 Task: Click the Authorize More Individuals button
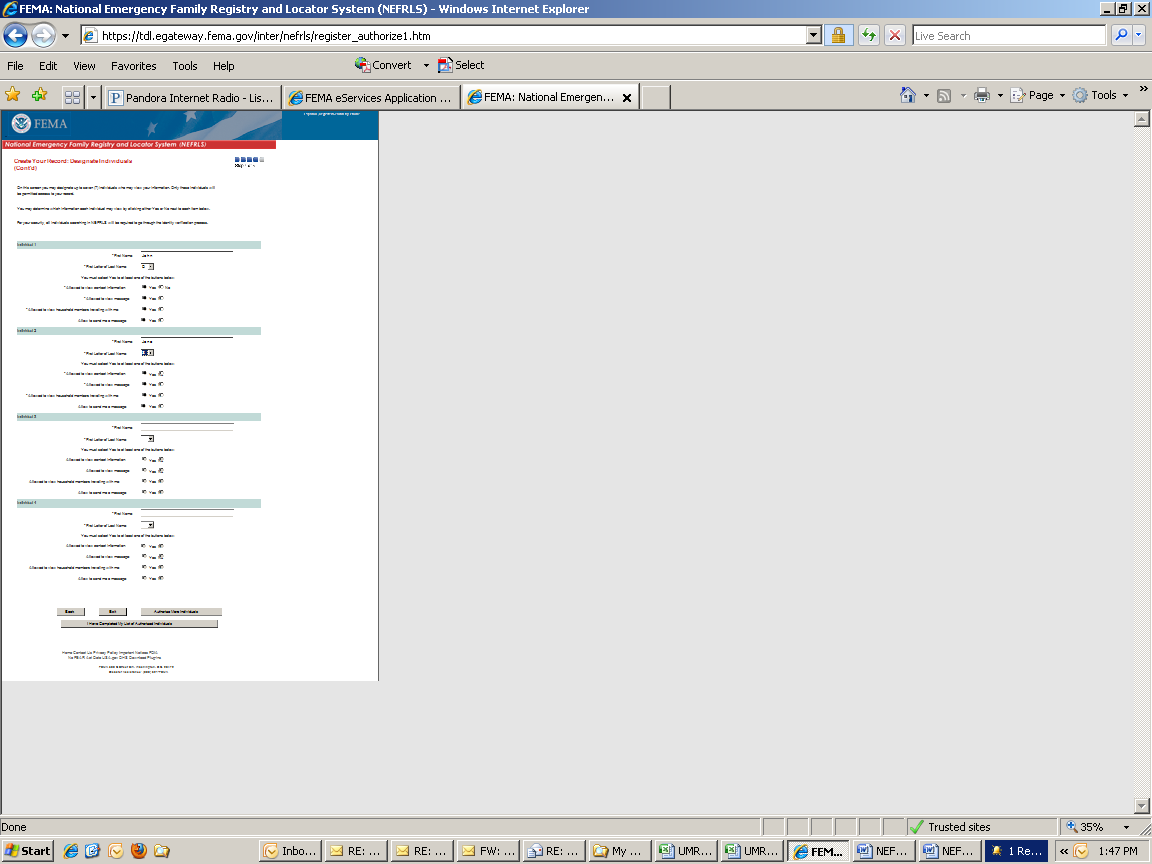(180, 611)
